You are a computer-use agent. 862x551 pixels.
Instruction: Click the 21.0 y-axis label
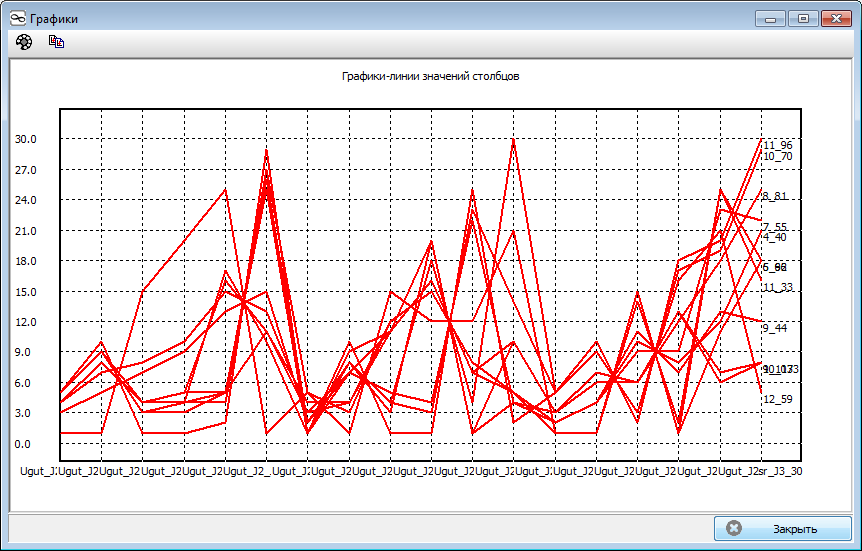(26, 231)
